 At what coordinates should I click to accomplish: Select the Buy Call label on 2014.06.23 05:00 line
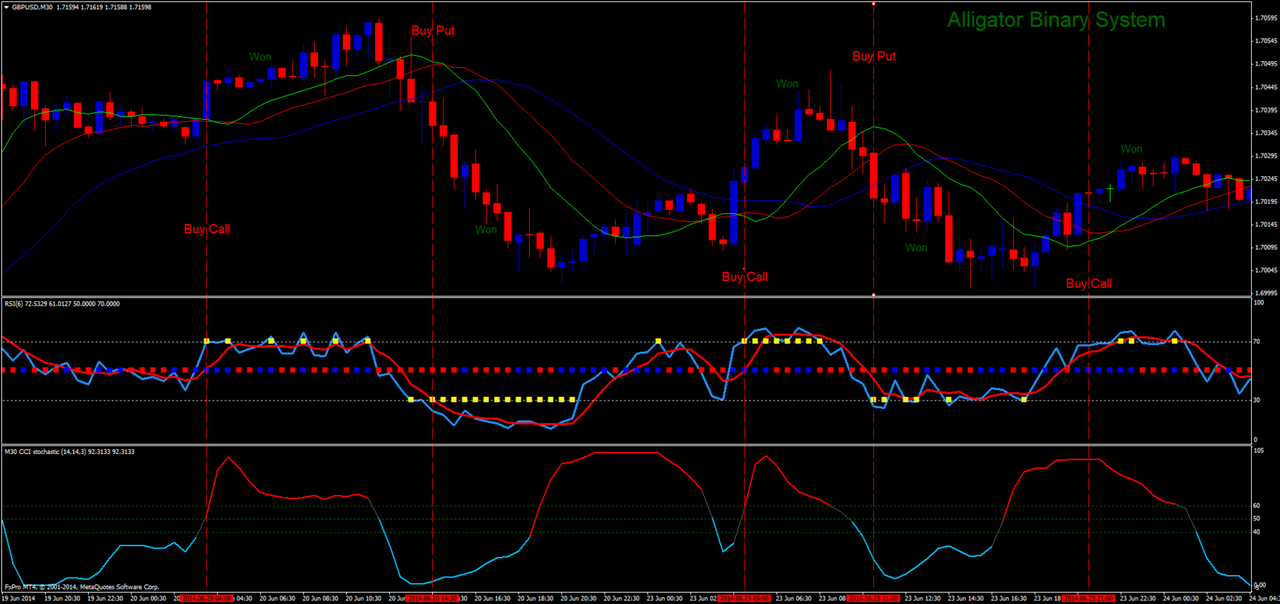[x=745, y=277]
